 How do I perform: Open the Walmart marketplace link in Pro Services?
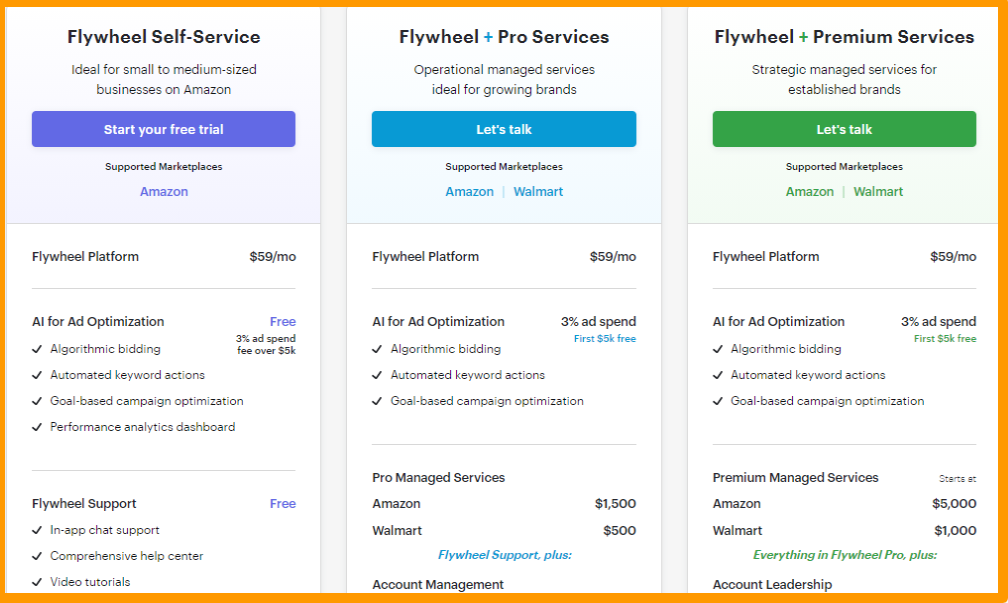[538, 191]
